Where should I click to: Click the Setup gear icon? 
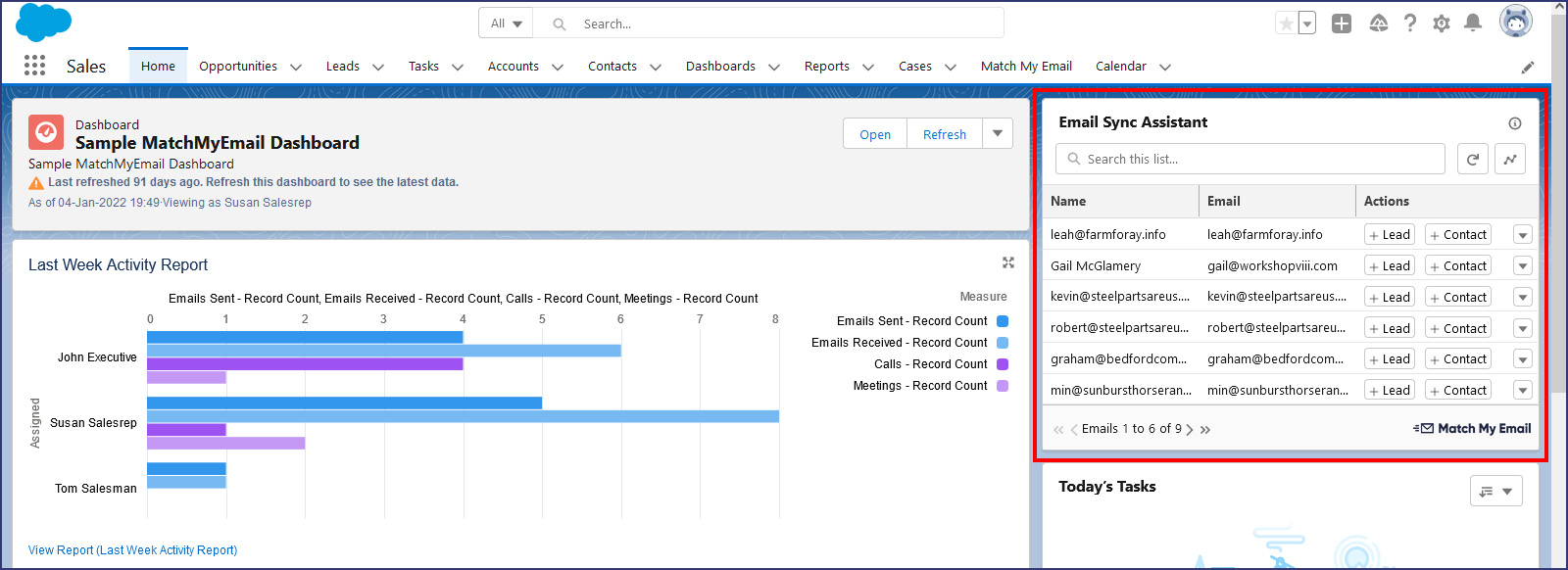(x=1441, y=24)
